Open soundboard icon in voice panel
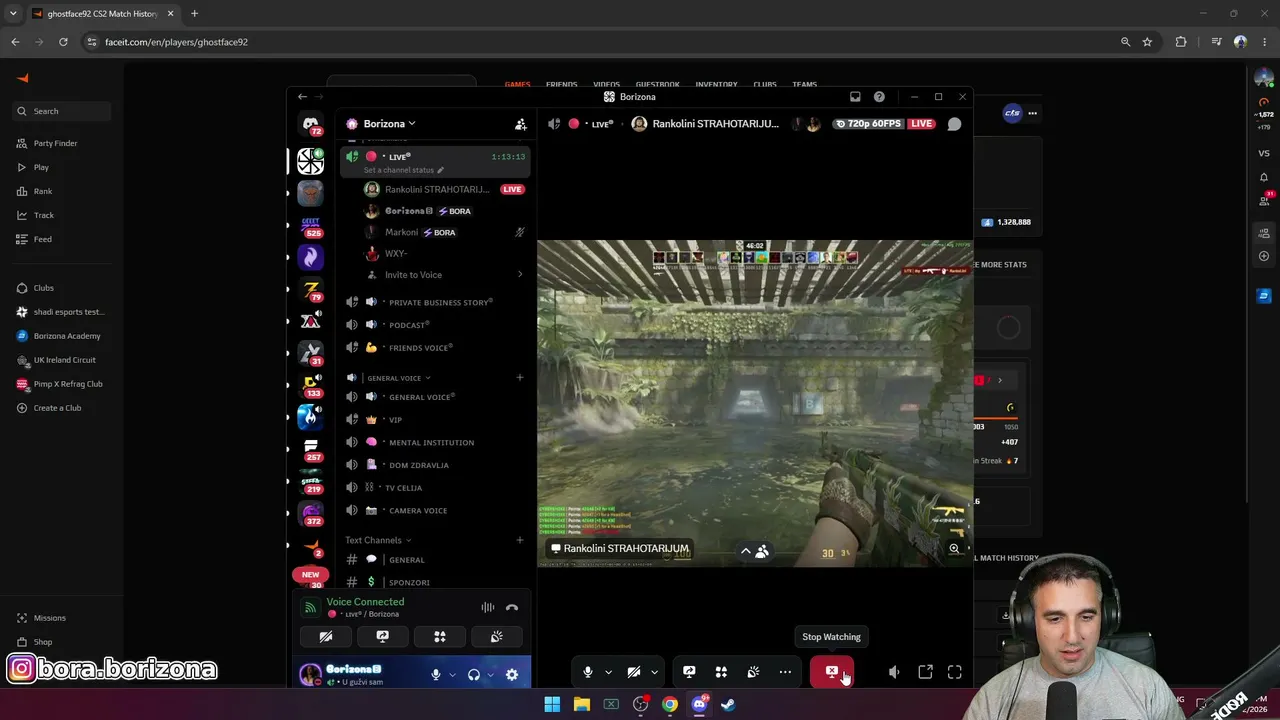 click(x=497, y=637)
